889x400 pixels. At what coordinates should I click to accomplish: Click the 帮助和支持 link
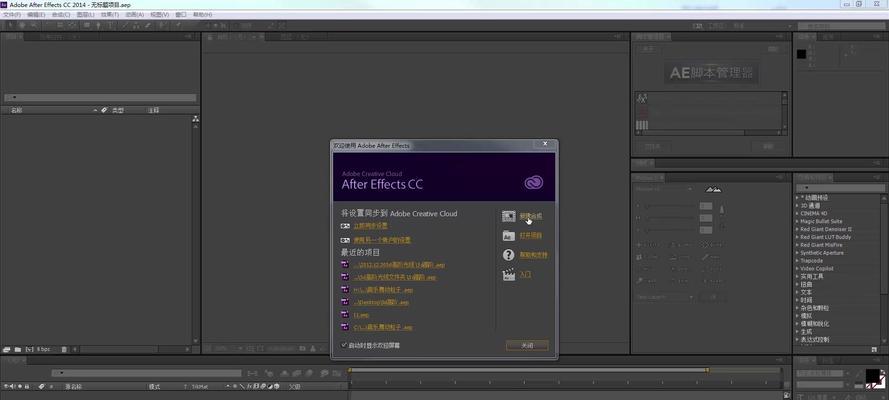tap(534, 255)
